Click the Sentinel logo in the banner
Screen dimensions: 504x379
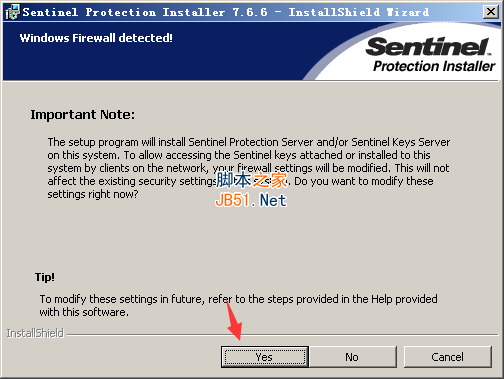(x=428, y=47)
